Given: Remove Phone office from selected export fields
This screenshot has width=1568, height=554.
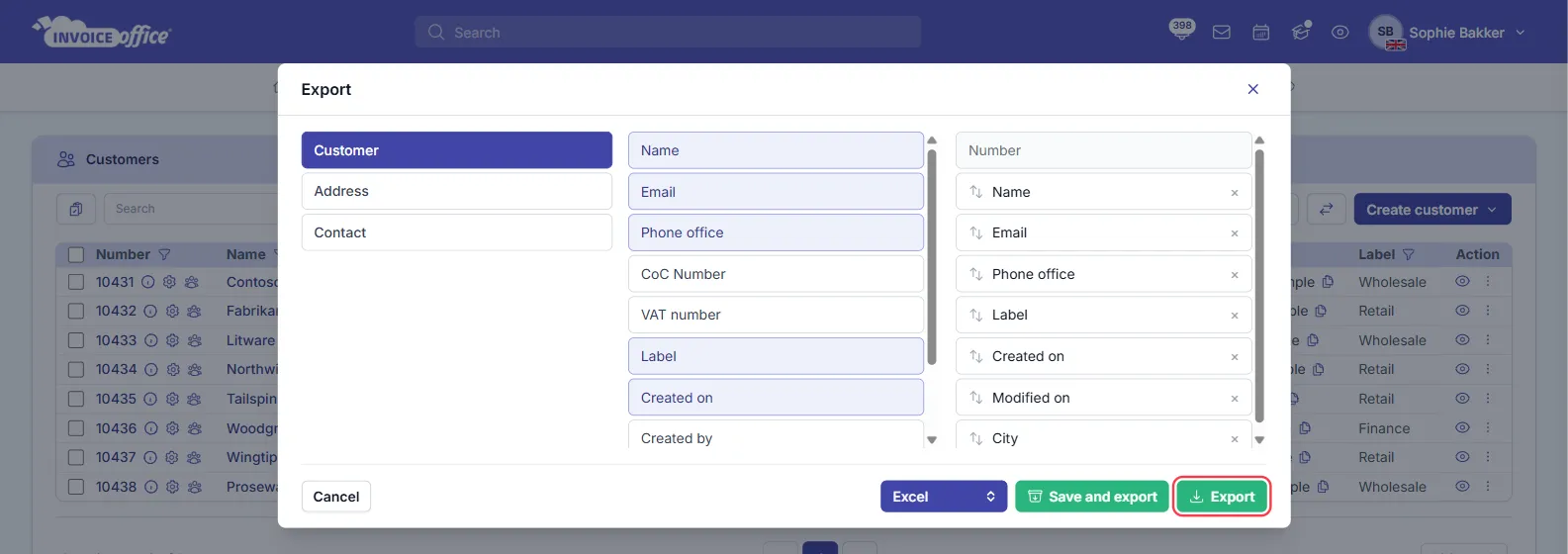Looking at the screenshot, I should [x=1235, y=275].
